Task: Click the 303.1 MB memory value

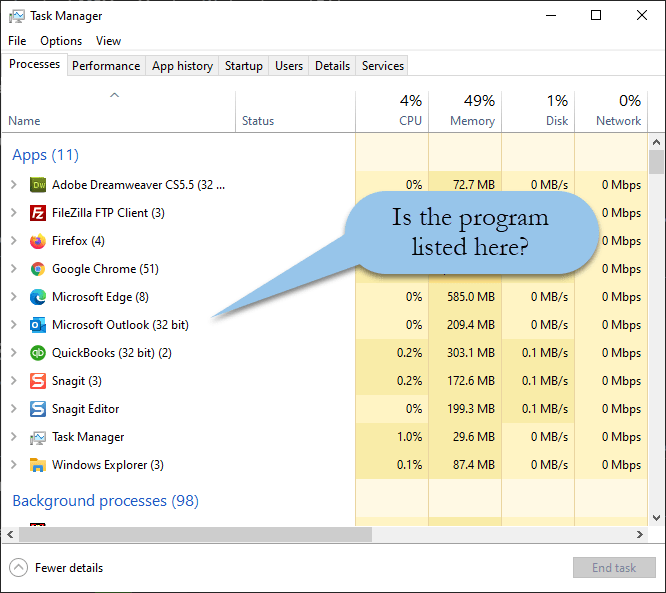Action: (471, 353)
